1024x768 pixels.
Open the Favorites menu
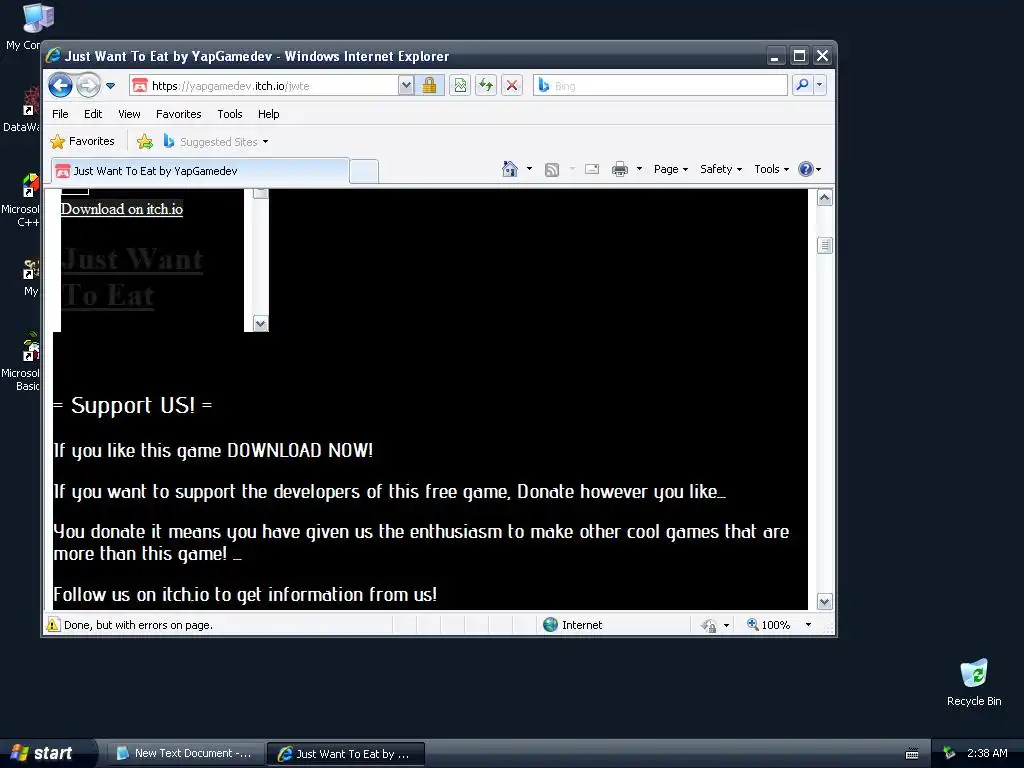click(x=178, y=114)
